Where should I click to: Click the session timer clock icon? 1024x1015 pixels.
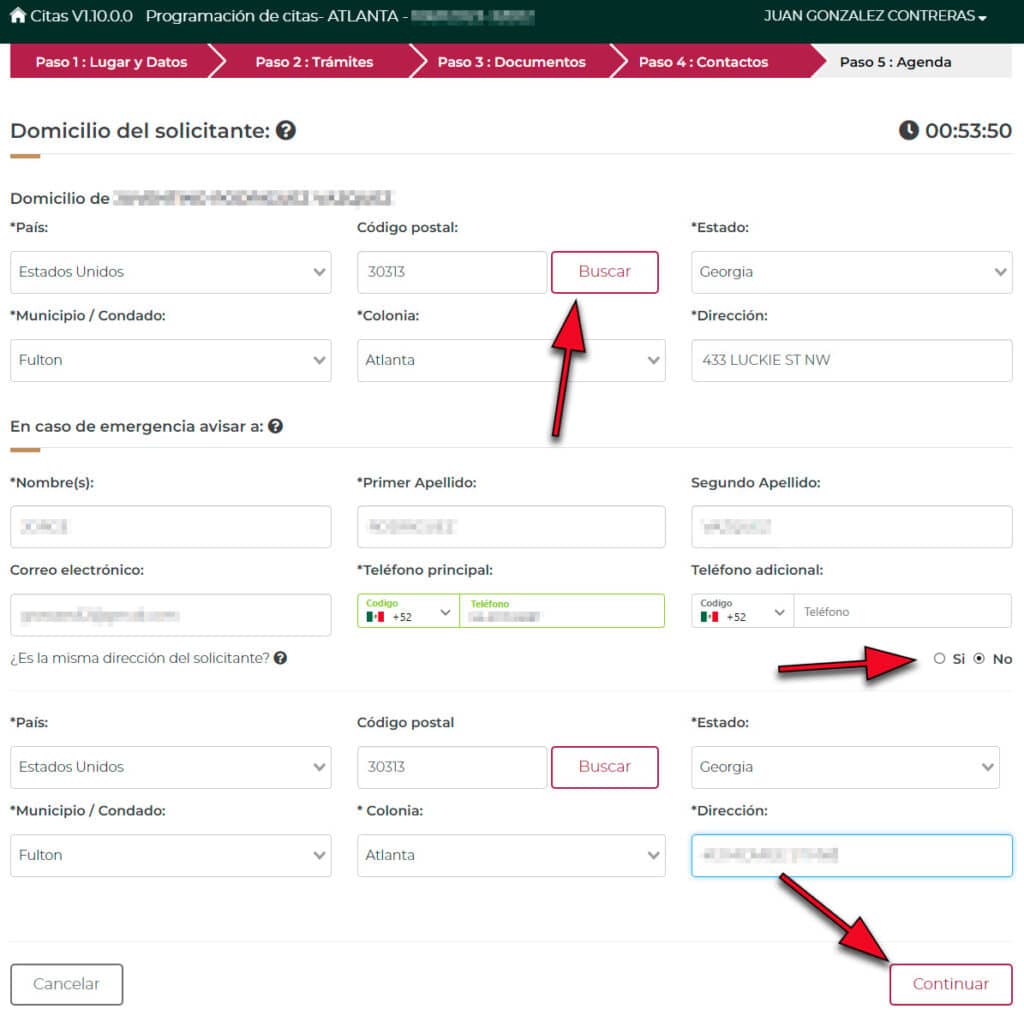pyautogui.click(x=908, y=130)
